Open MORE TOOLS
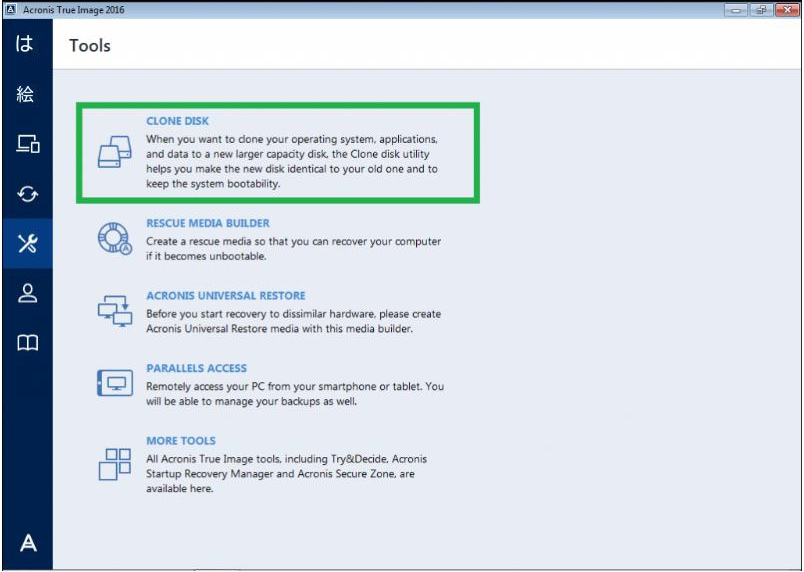This screenshot has height=572, width=804. (181, 441)
